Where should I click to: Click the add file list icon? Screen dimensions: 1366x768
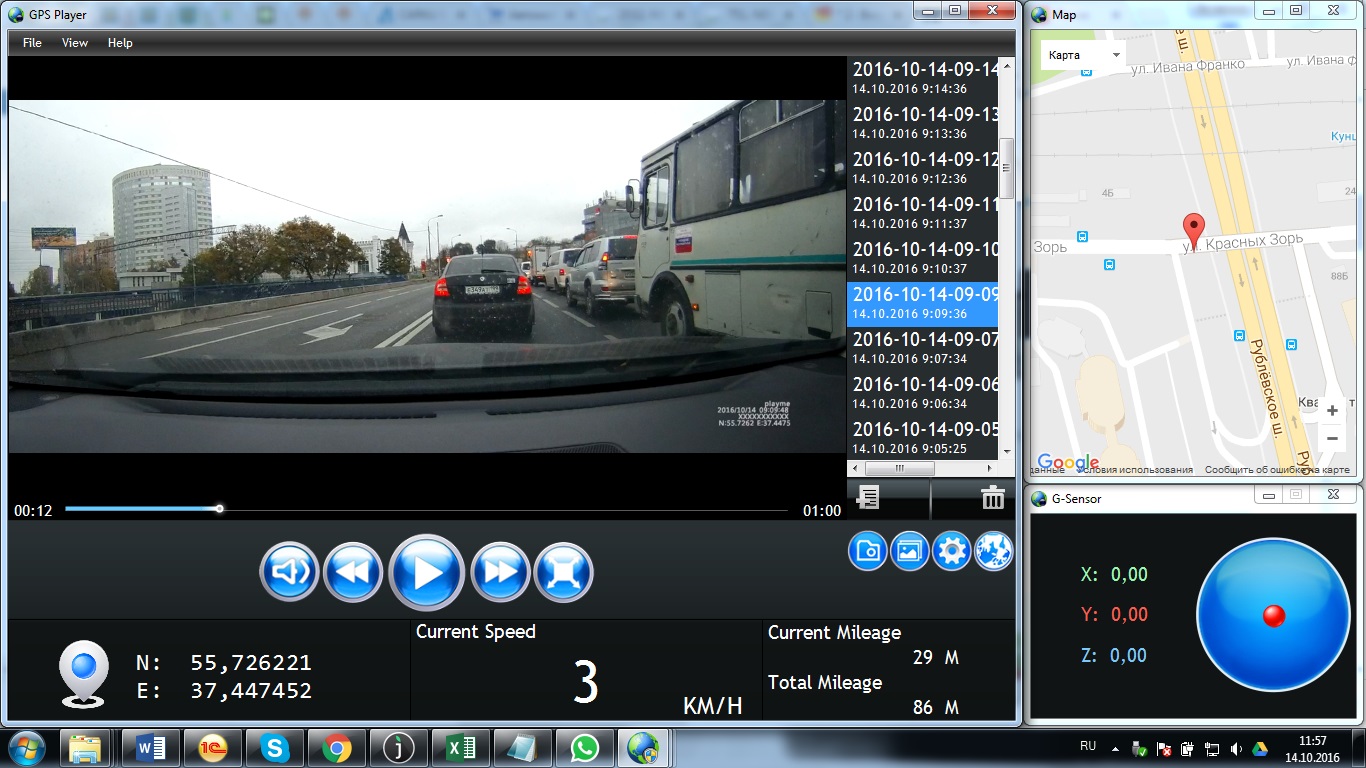click(869, 497)
